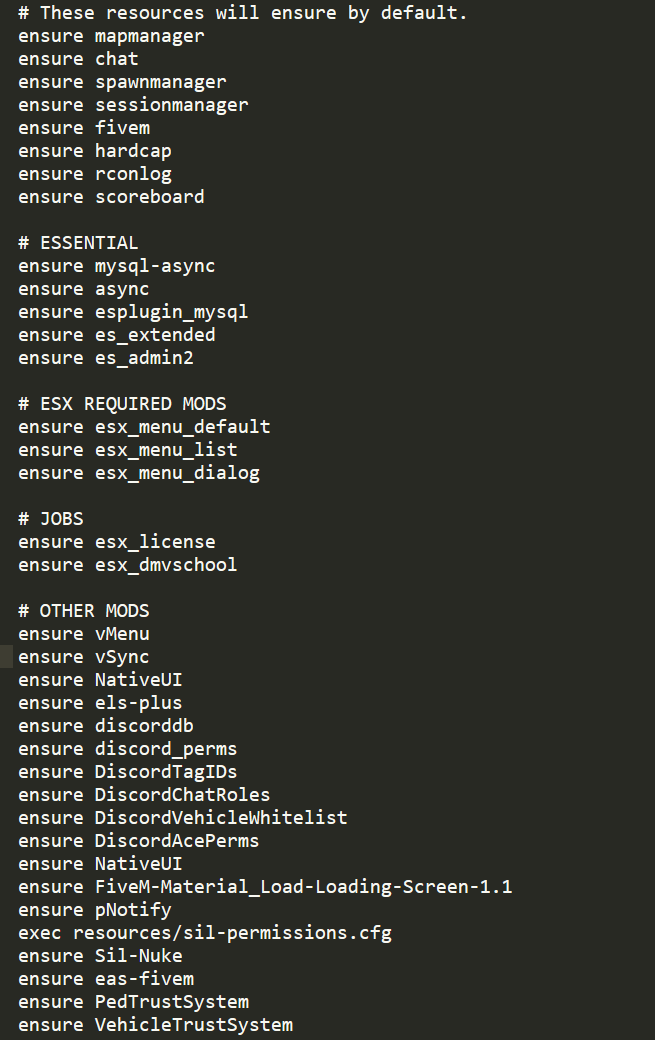Place cursor on 'ensure esx_menu_default'
The height and width of the screenshot is (1040, 655).
click(x=145, y=427)
